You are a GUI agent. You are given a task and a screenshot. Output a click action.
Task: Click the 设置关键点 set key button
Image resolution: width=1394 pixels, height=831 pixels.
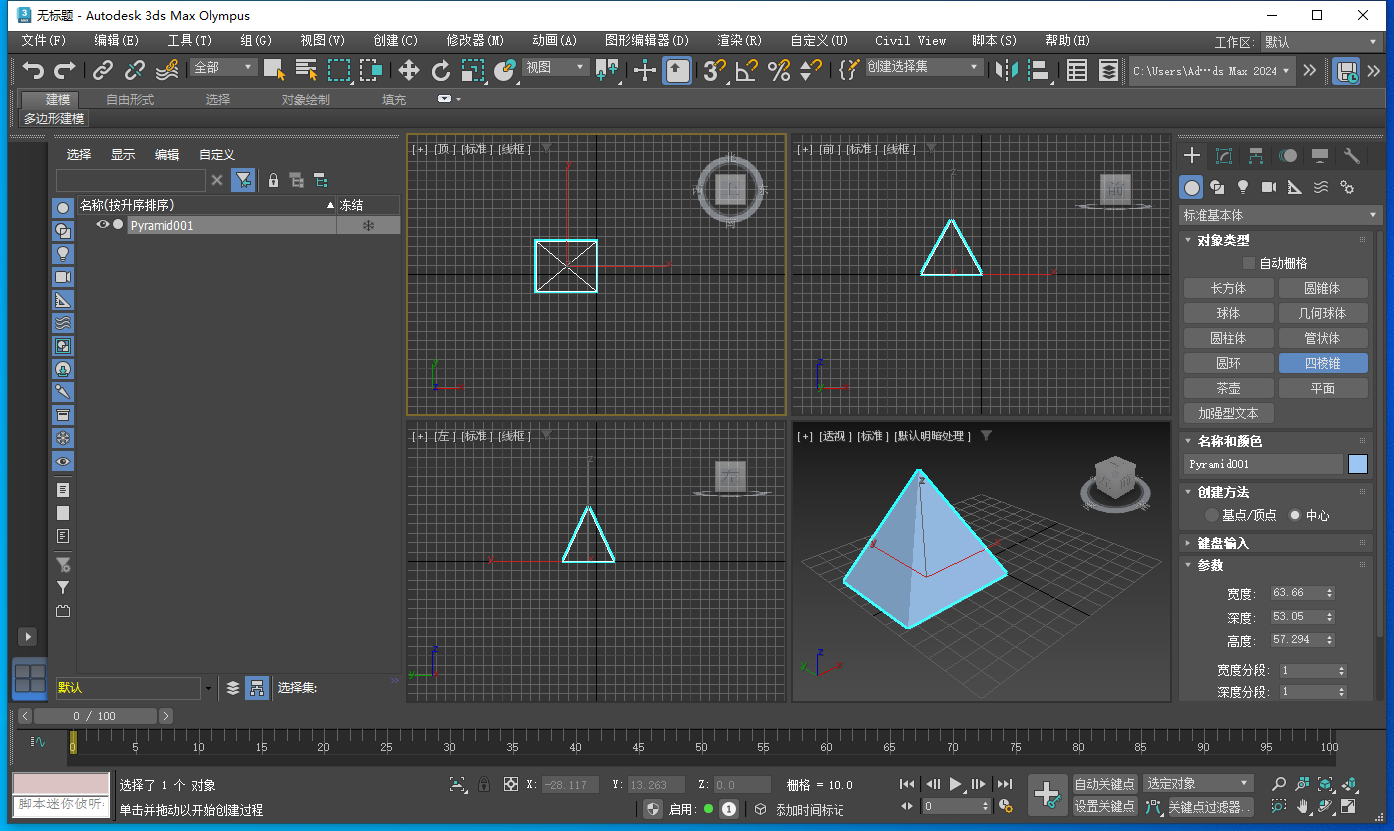[1105, 806]
